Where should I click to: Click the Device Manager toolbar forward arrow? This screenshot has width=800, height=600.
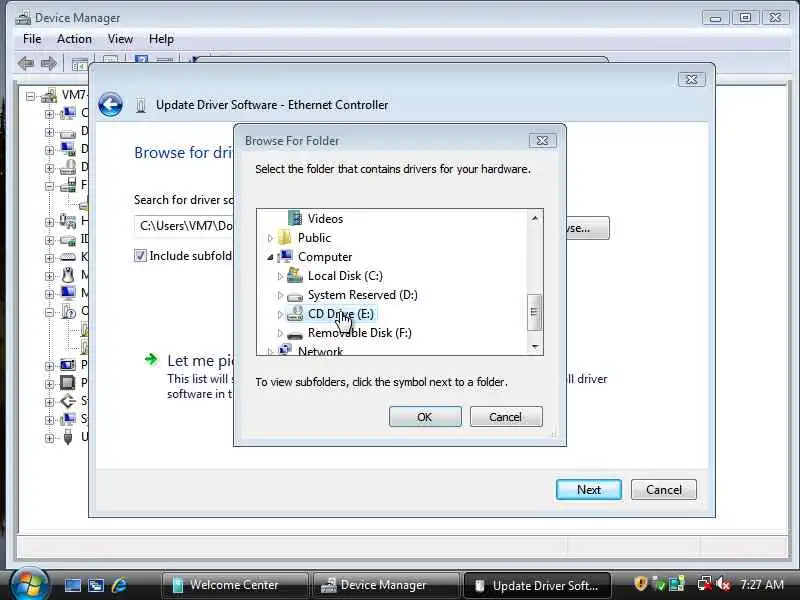pyautogui.click(x=48, y=64)
